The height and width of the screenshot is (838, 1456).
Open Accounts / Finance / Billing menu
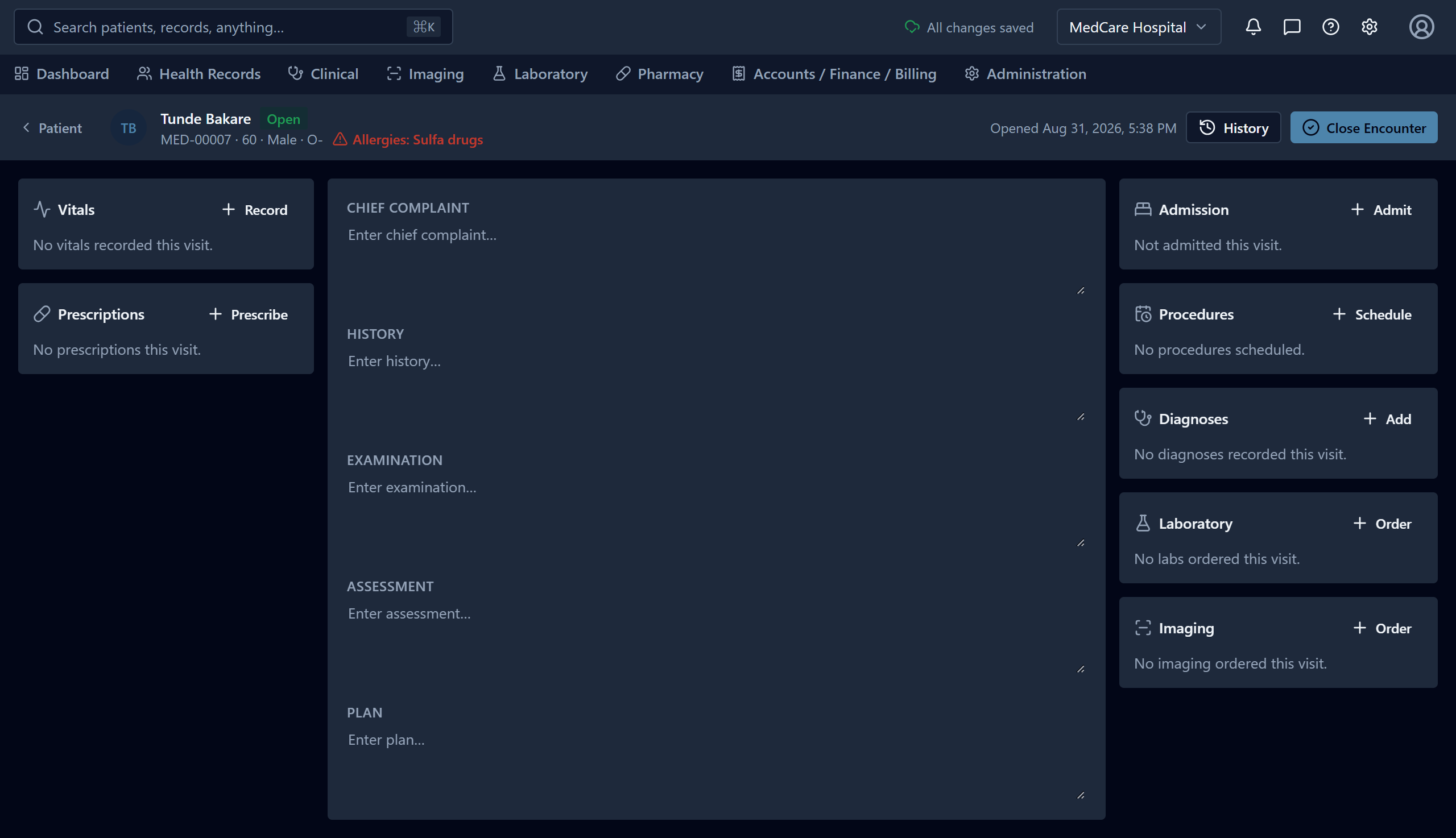[834, 74]
